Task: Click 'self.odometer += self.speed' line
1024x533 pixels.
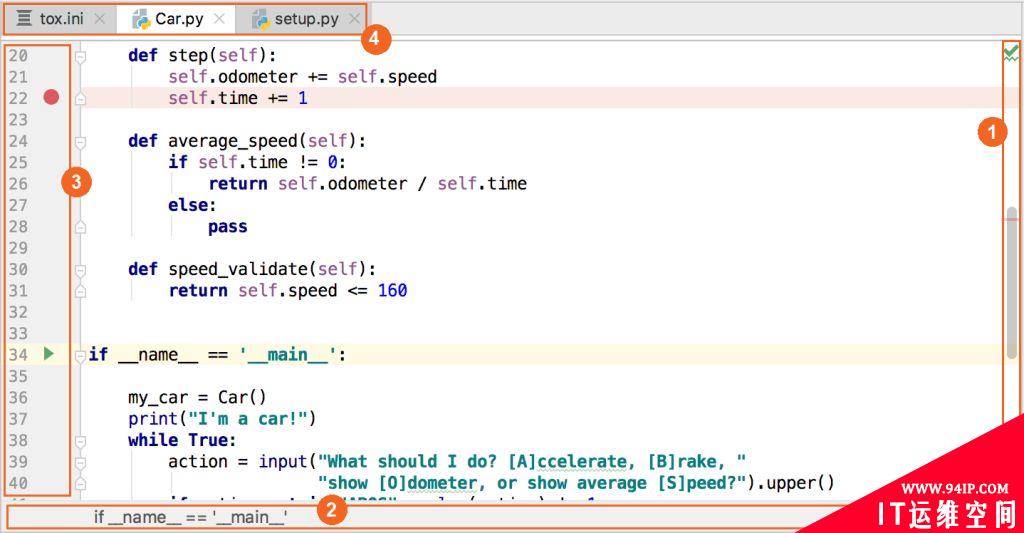Action: 302,77
